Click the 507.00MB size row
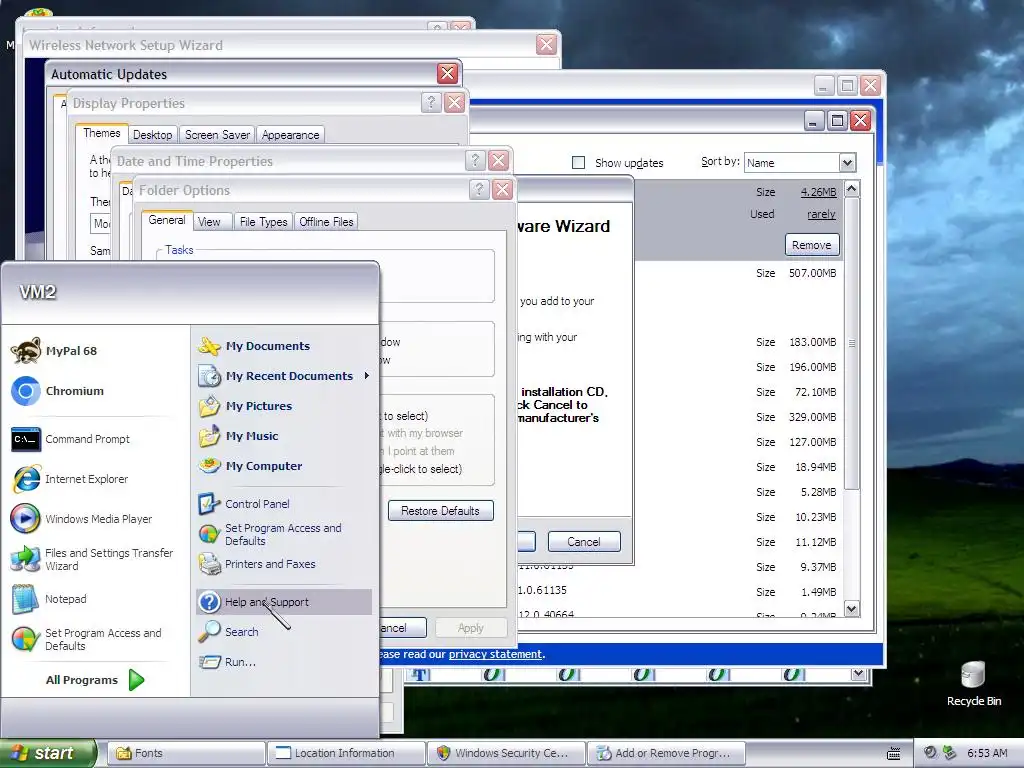Image resolution: width=1024 pixels, height=768 pixels. (x=796, y=273)
